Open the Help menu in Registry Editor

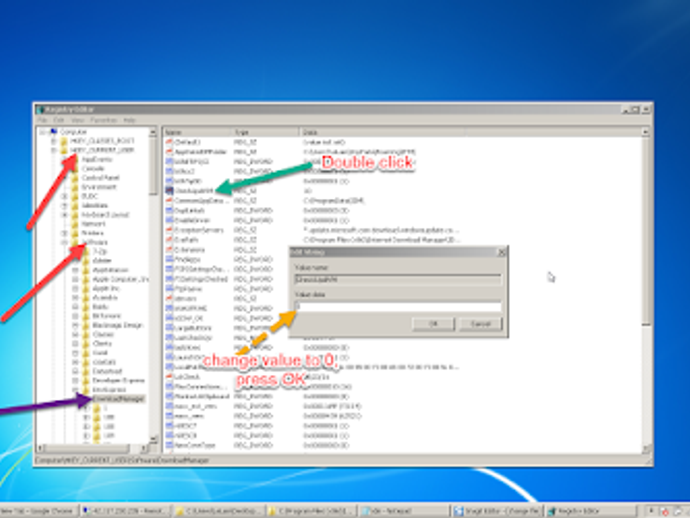tap(129, 120)
